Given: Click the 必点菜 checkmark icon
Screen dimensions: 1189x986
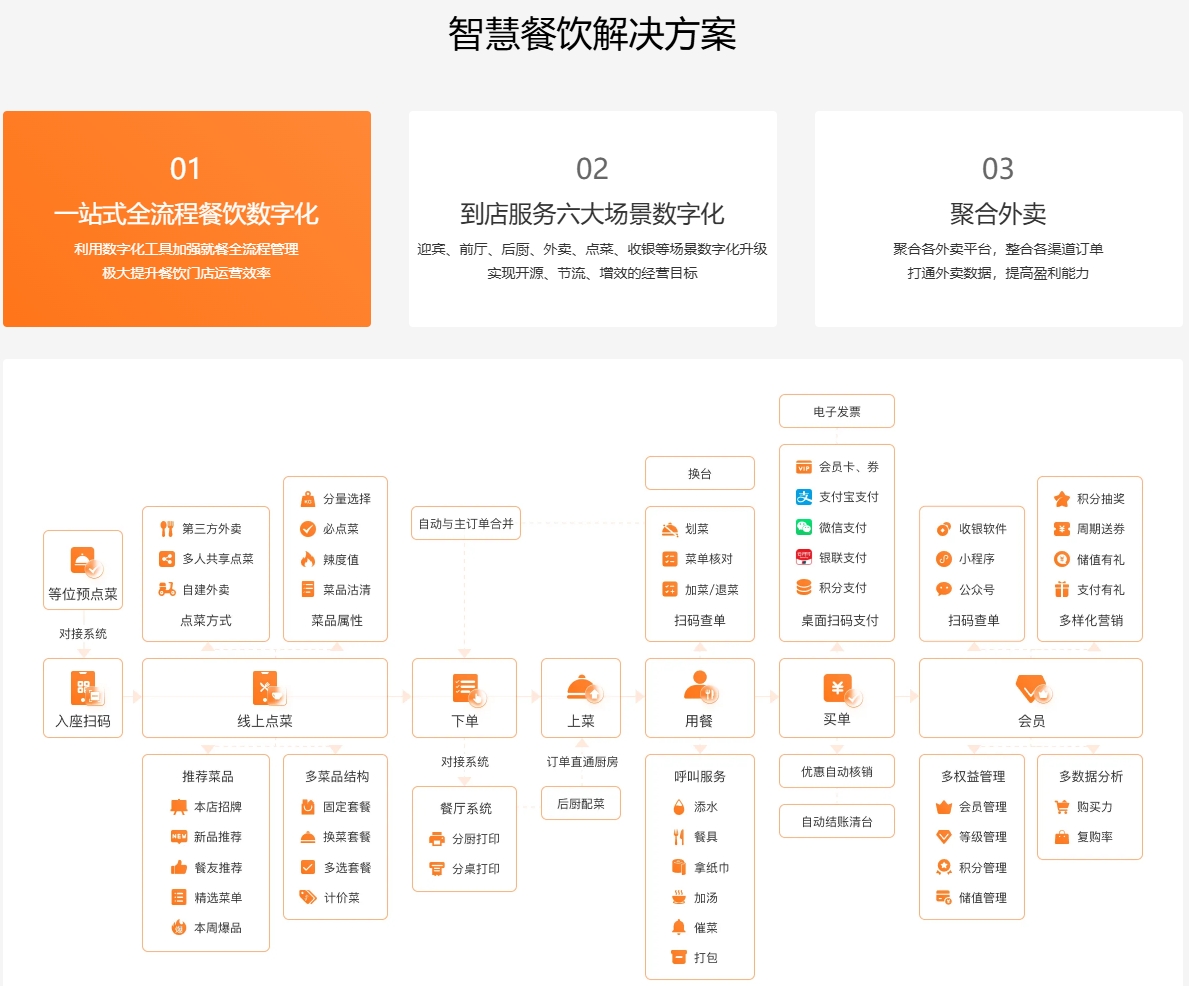Looking at the screenshot, I should (x=308, y=529).
